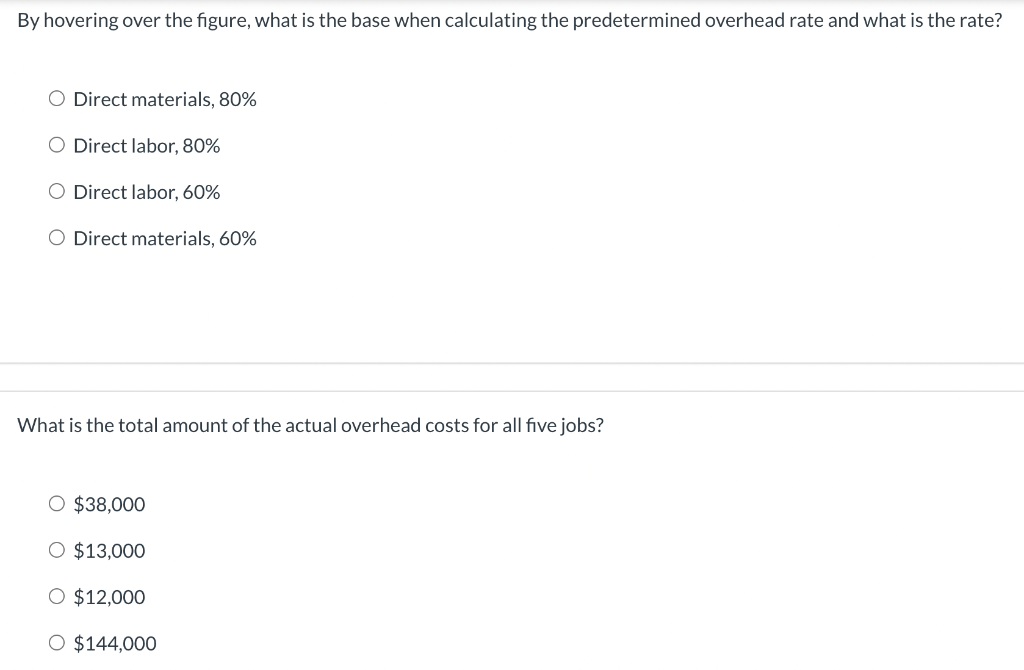Image resolution: width=1024 pixels, height=670 pixels.
Task: Pick '$144,000' as the total overhead amount
Action: pyautogui.click(x=57, y=642)
